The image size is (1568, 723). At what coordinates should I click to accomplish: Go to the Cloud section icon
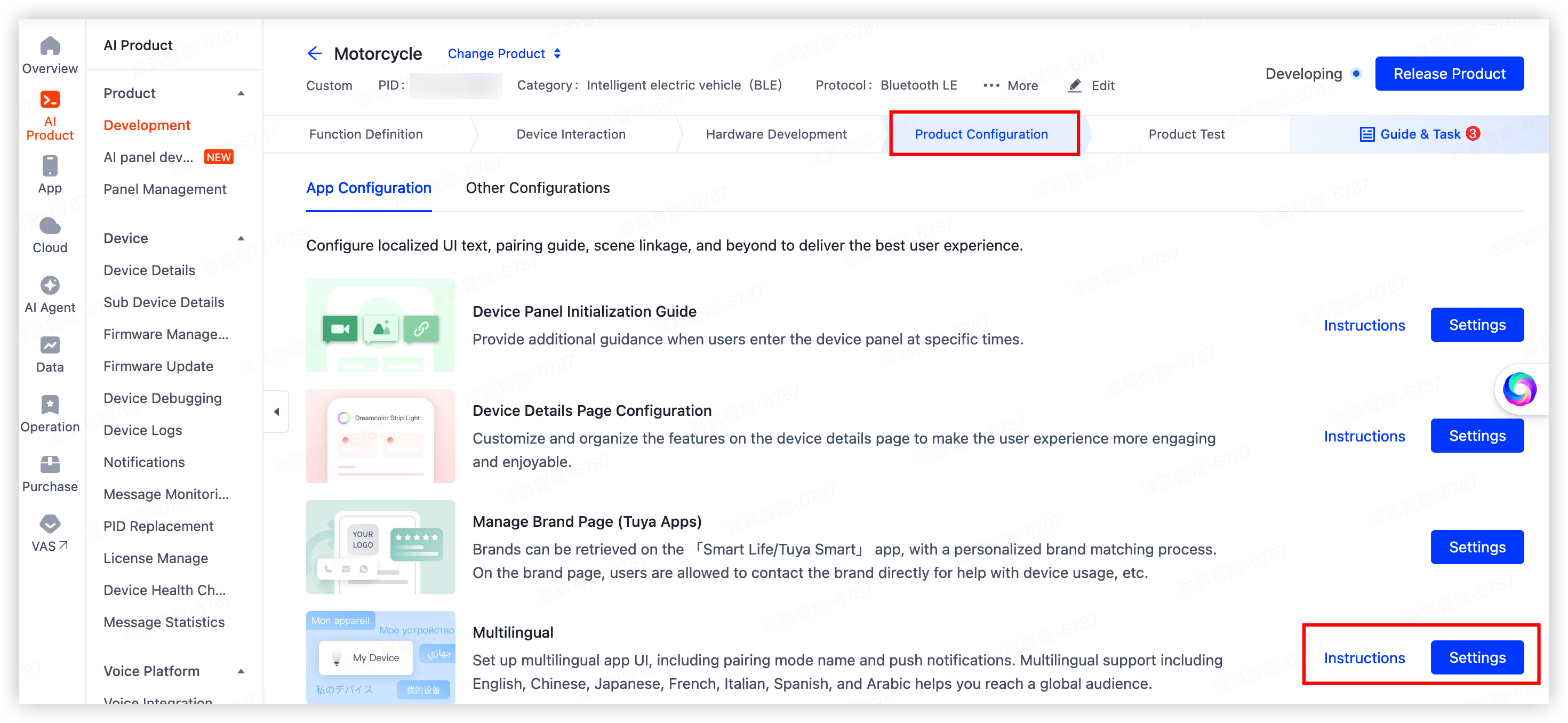point(50,226)
